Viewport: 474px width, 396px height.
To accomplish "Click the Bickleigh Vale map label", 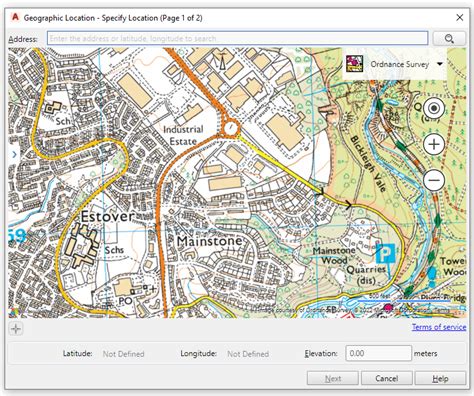I will coord(368,163).
